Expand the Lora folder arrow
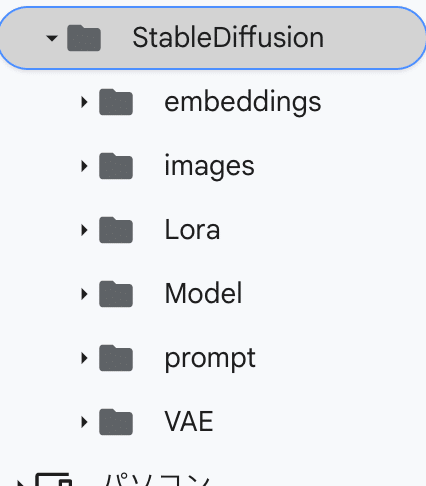This screenshot has height=486, width=426. click(x=84, y=230)
